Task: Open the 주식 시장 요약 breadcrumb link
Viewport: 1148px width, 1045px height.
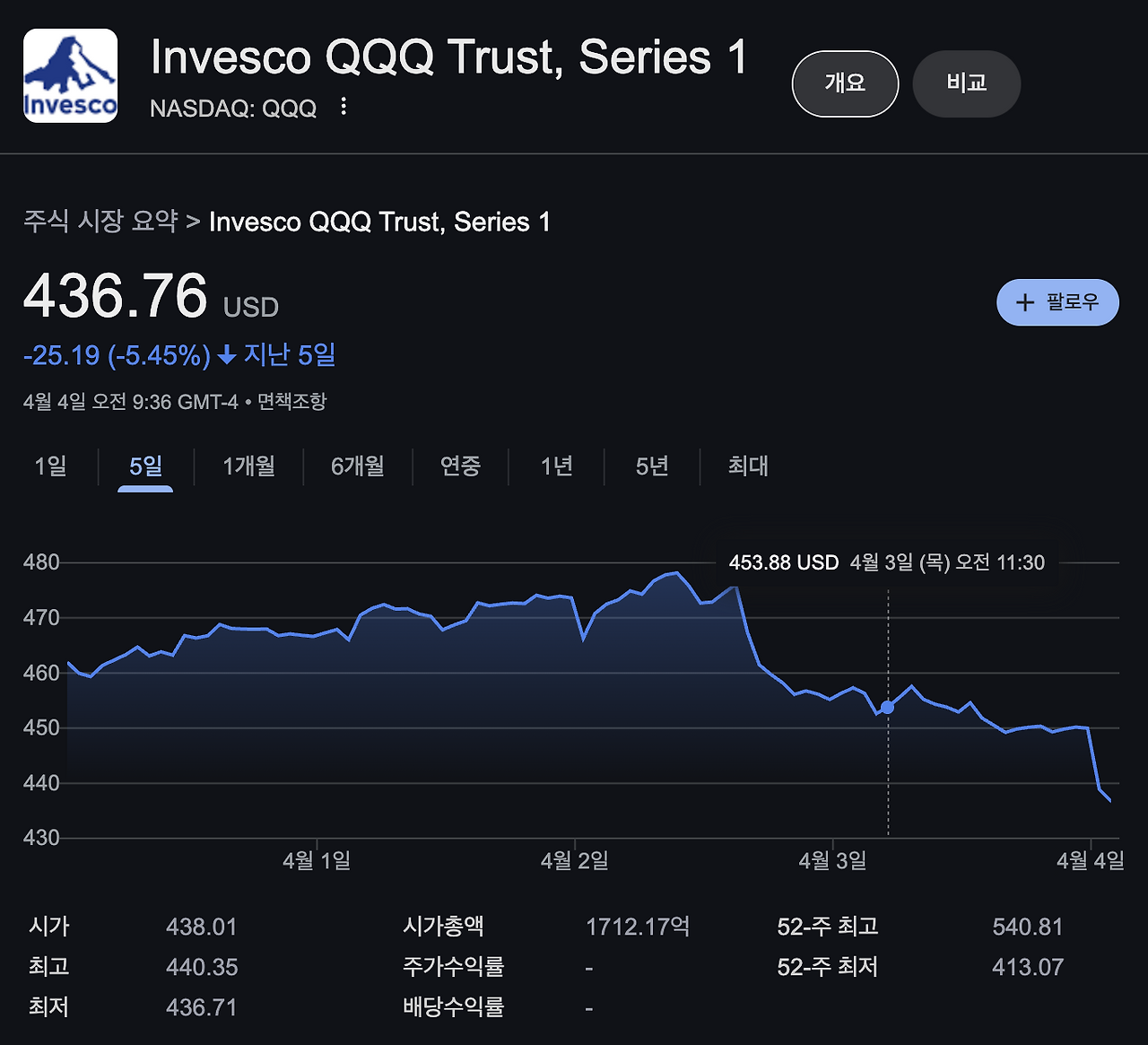Action: coord(100,222)
